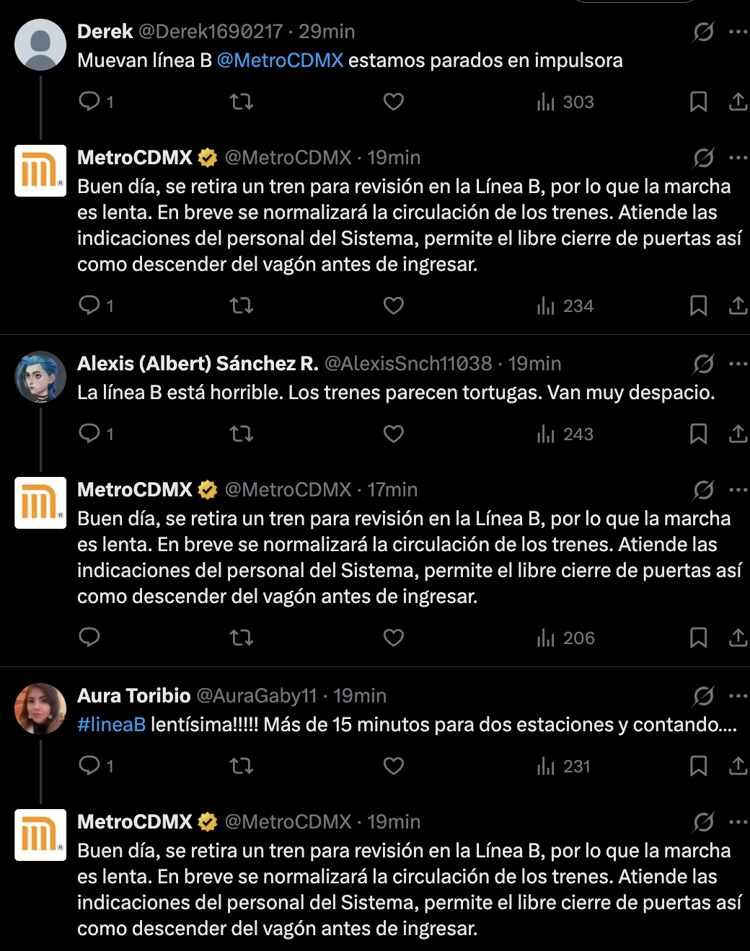Viewport: 750px width, 951px height.
Task: Open more options menu on Aura Toribio's tweet
Action: [x=738, y=696]
